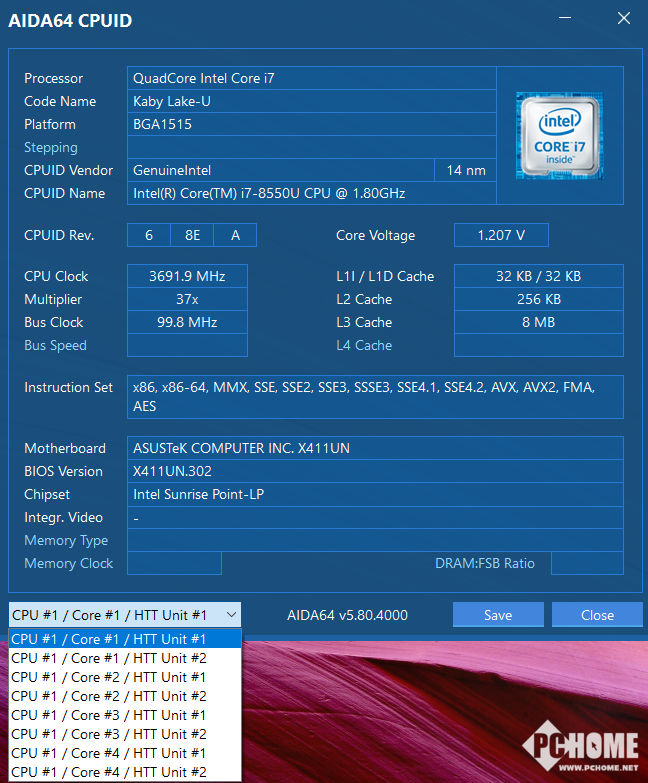The height and width of the screenshot is (783, 648).
Task: Select CPU #1 / Core #1 / HTT Unit #1 in the list
Action: (125, 639)
